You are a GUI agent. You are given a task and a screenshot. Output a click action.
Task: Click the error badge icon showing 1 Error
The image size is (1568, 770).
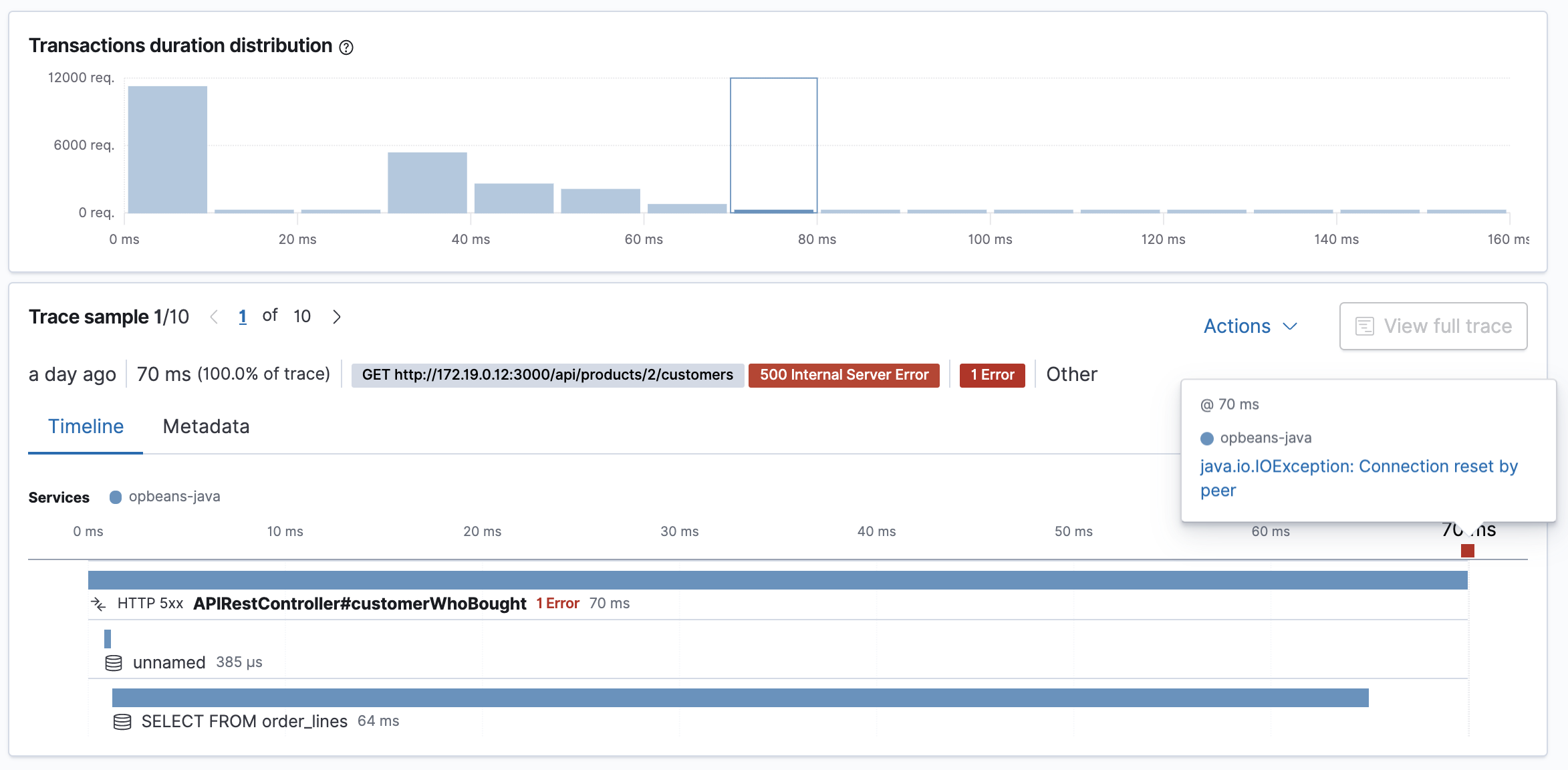coord(992,375)
